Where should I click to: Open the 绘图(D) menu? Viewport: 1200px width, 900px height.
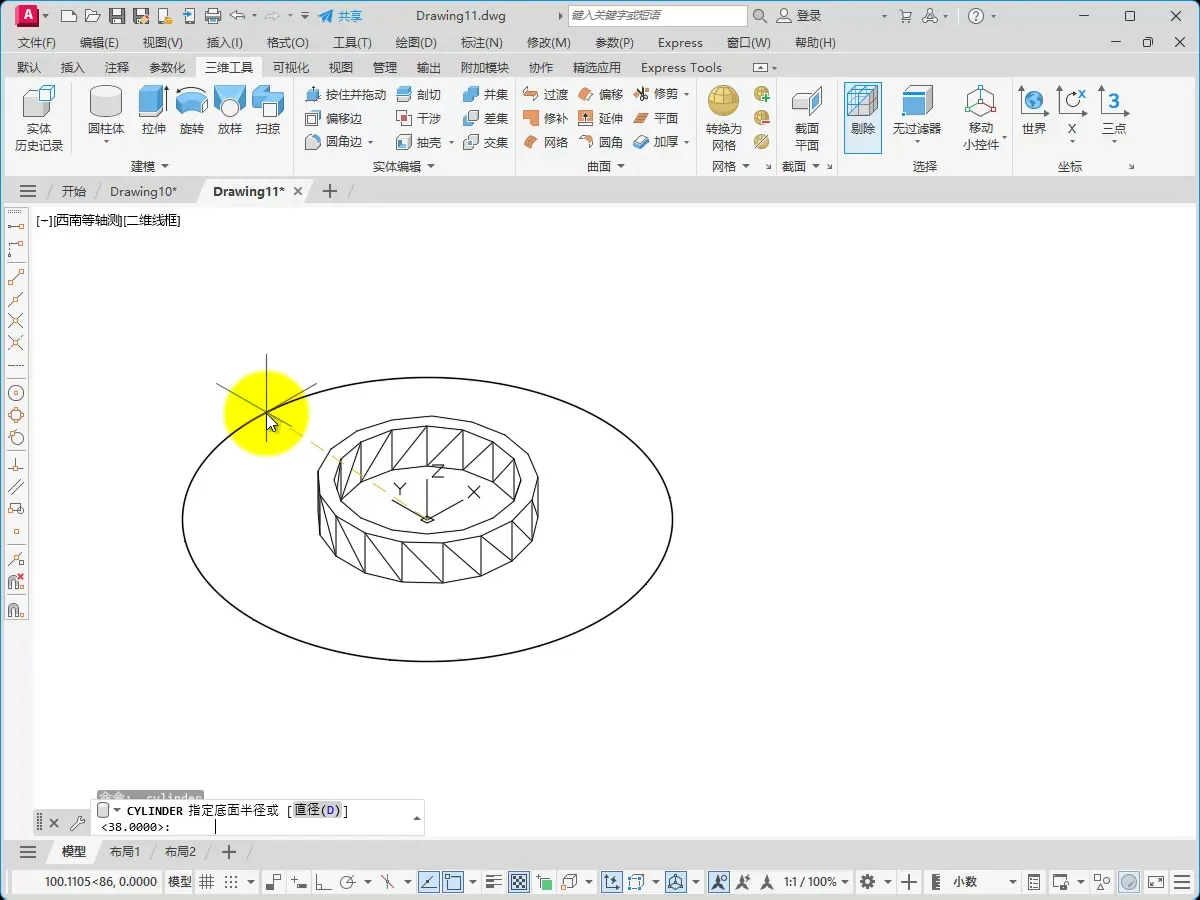tap(416, 43)
